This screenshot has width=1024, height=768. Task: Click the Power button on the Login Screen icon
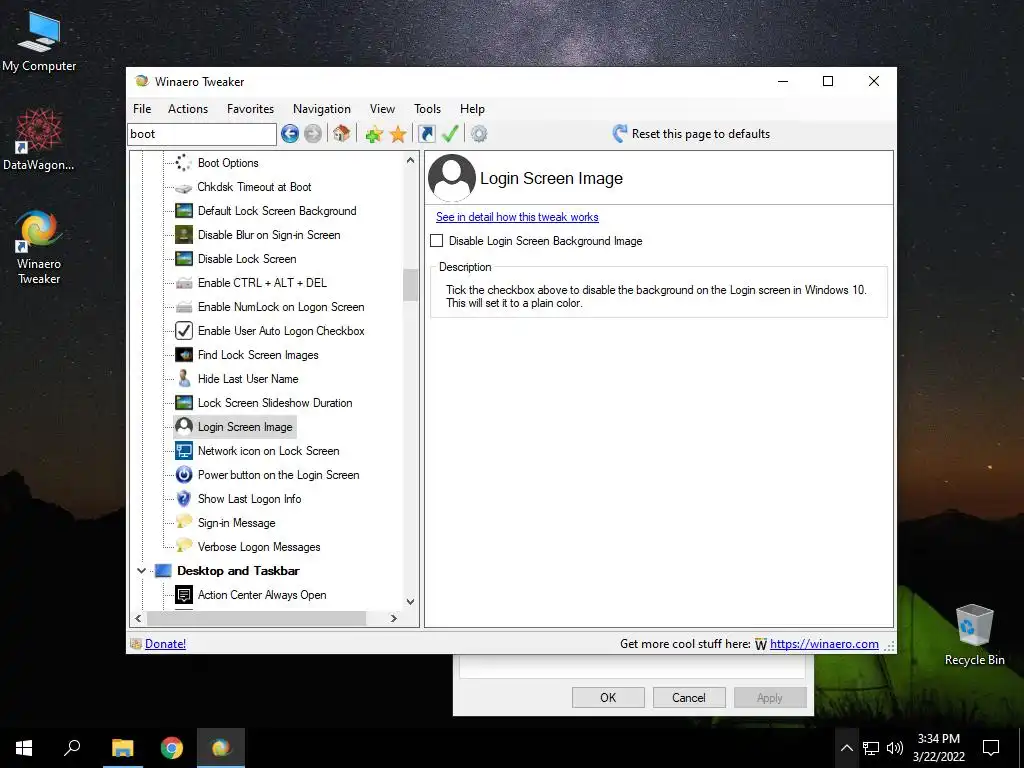click(x=184, y=475)
